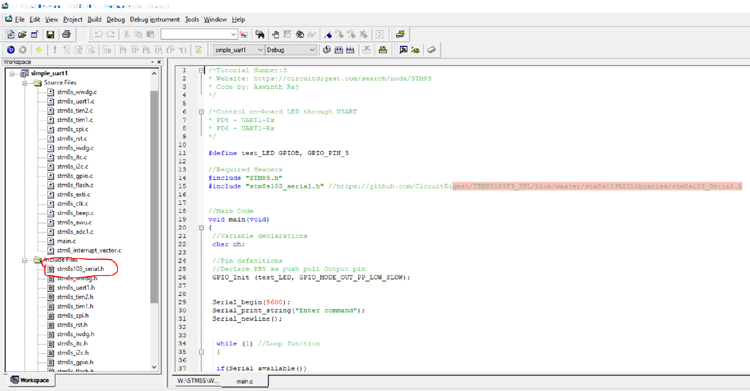Click Serial_begin(9600) on line 29
The image size is (750, 391).
pyautogui.click(x=252, y=302)
